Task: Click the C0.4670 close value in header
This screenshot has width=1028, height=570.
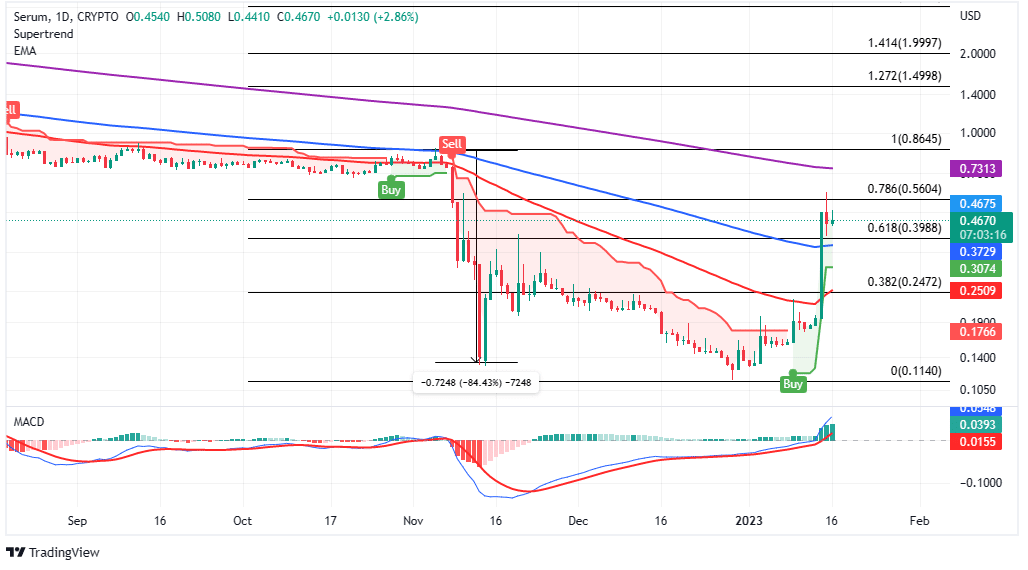Action: 298,17
